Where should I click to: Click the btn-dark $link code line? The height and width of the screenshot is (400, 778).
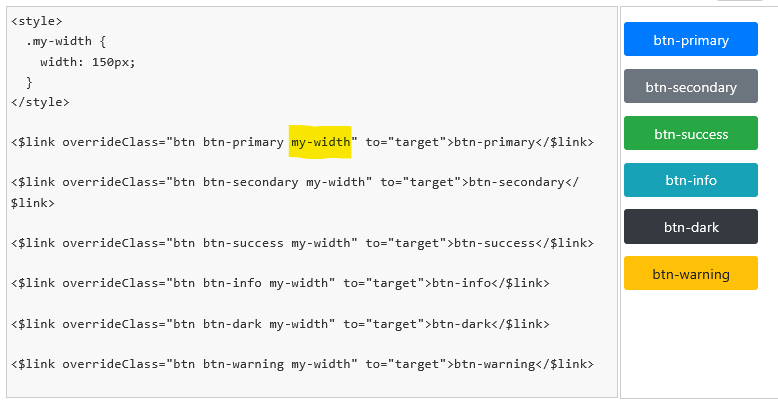[280, 324]
